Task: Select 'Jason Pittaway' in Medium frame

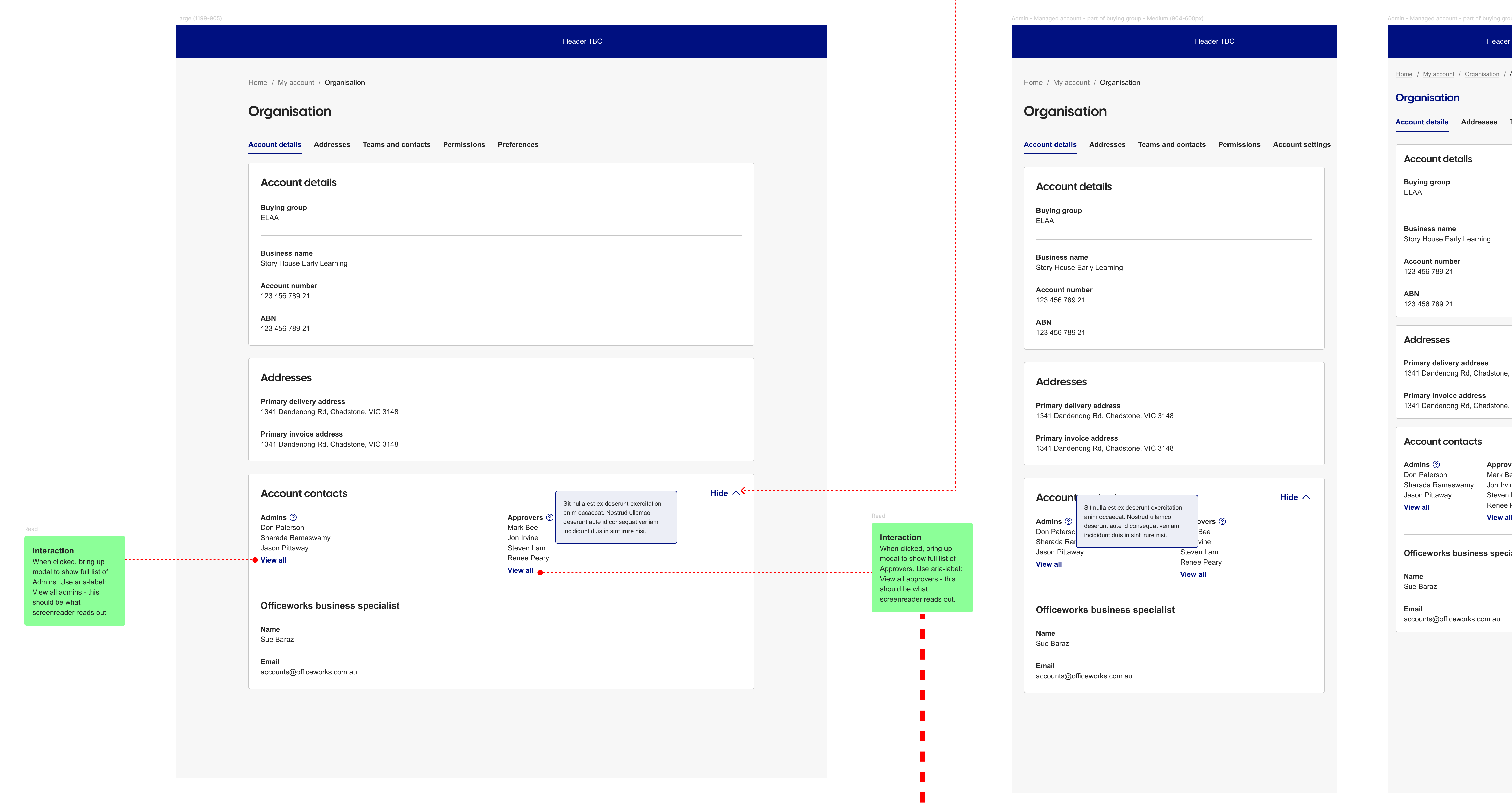Action: (x=1060, y=552)
